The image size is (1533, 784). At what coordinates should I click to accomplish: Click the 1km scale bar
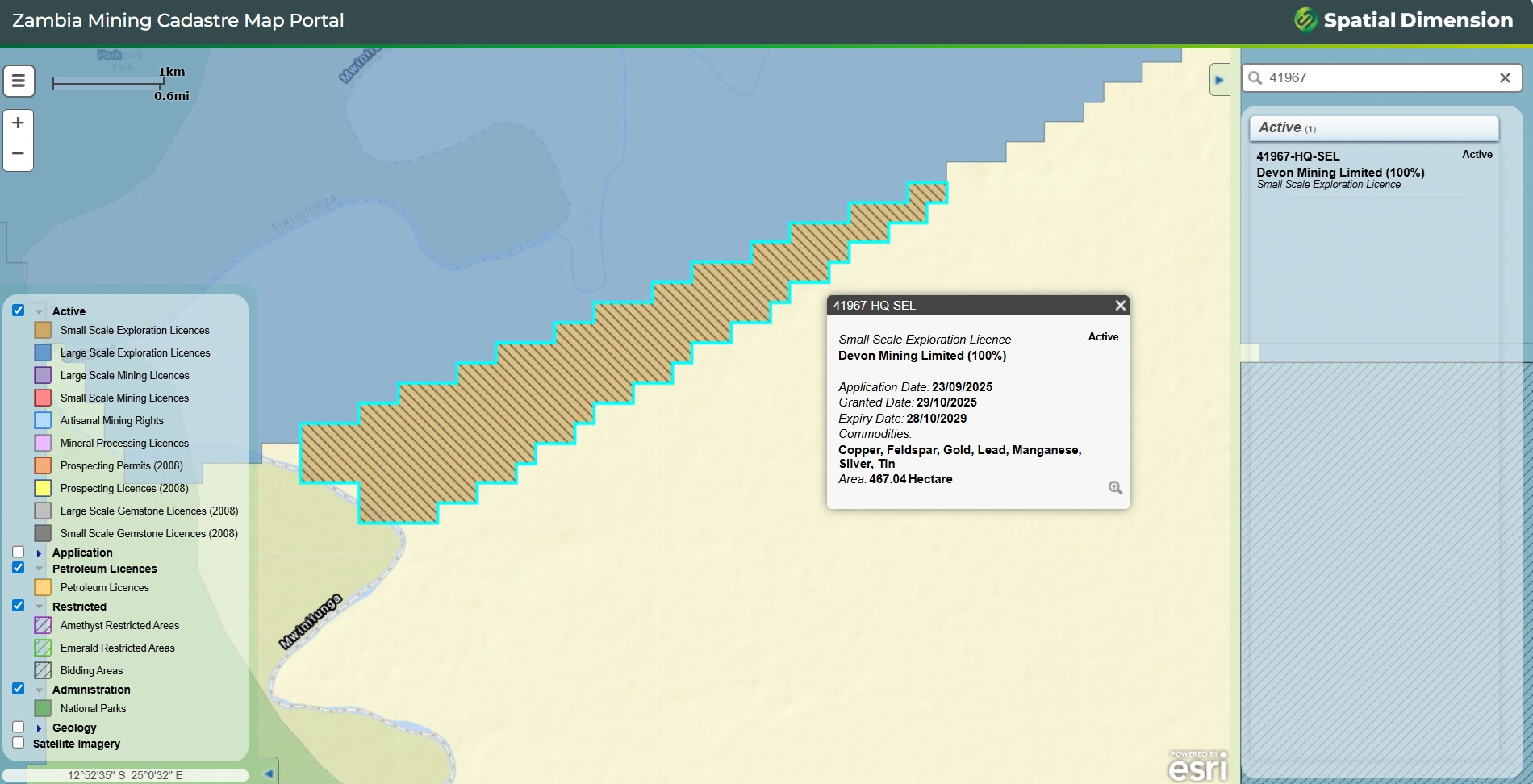(x=107, y=83)
